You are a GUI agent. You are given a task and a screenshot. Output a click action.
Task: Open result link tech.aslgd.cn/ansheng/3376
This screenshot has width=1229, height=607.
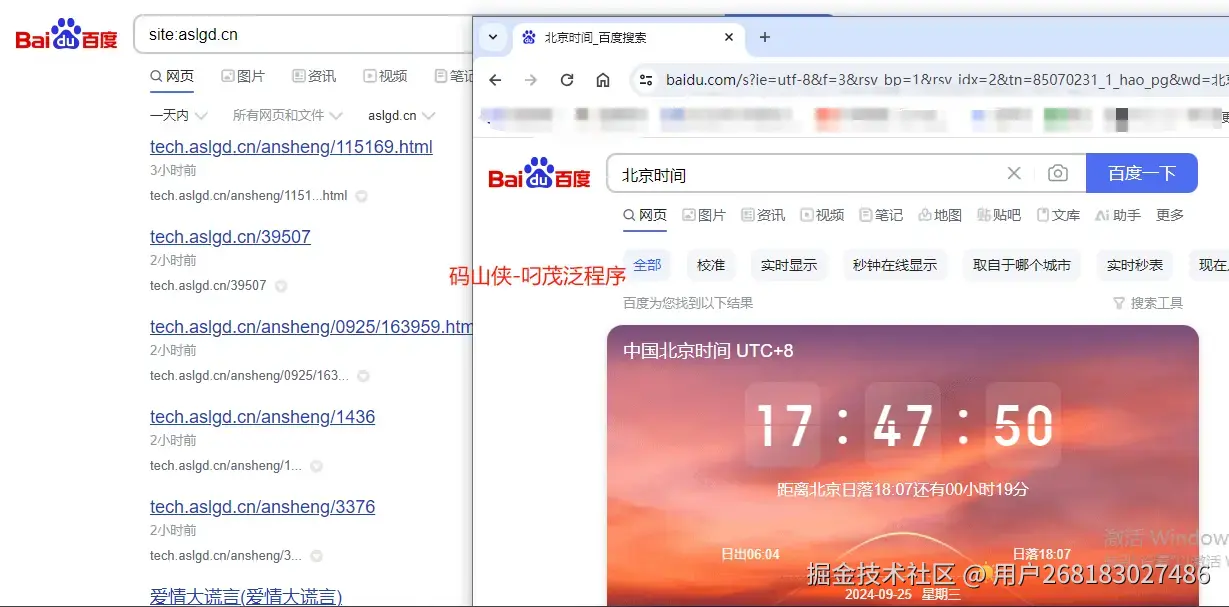click(x=262, y=507)
